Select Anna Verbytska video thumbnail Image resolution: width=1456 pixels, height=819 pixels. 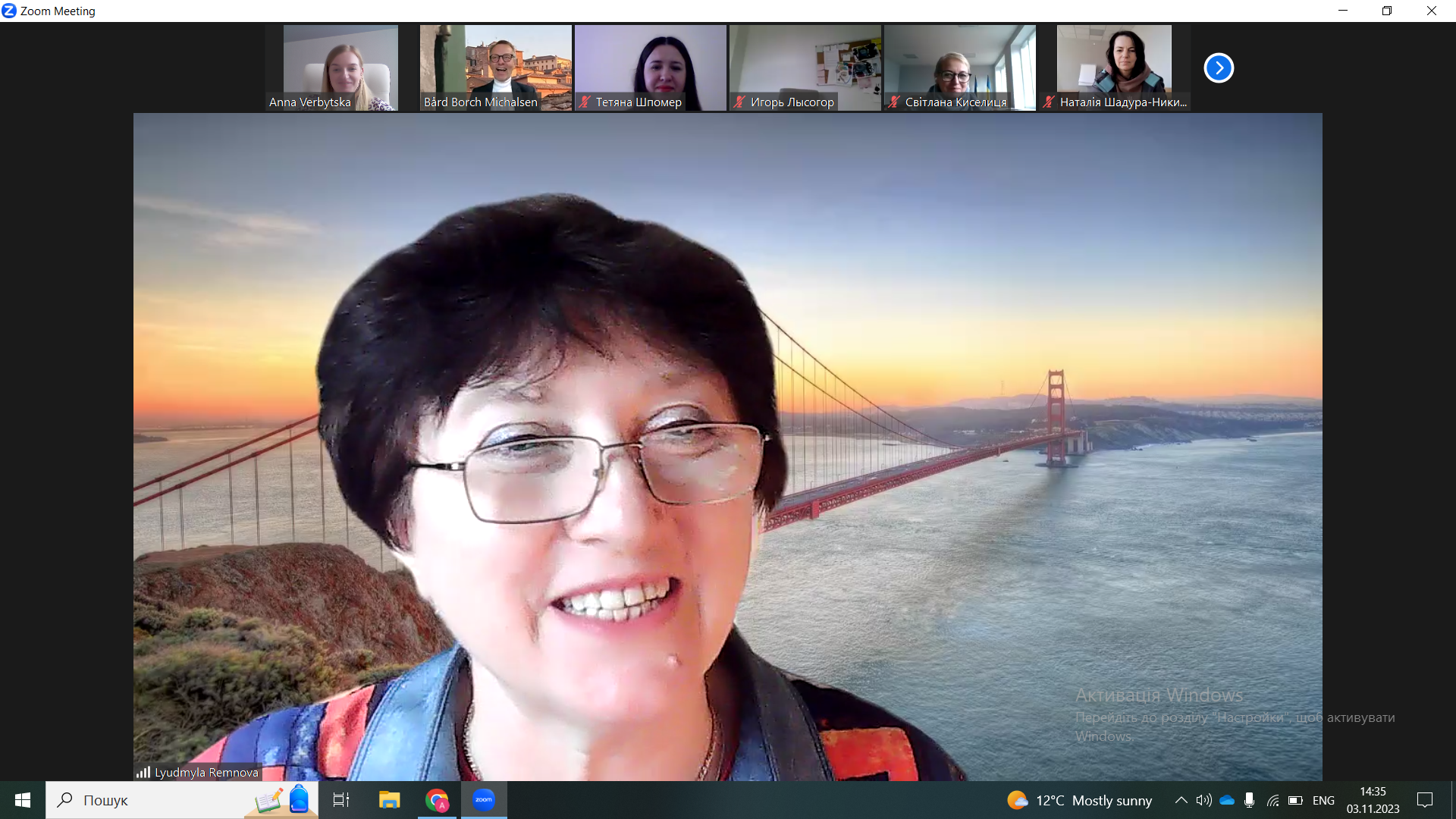340,67
